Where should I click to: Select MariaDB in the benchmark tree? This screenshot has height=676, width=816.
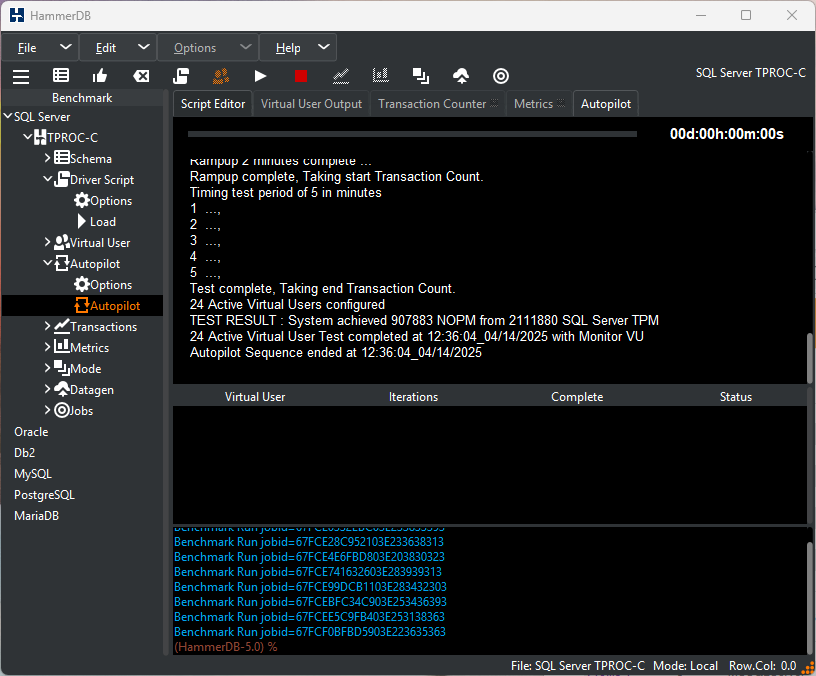[x=36, y=516]
